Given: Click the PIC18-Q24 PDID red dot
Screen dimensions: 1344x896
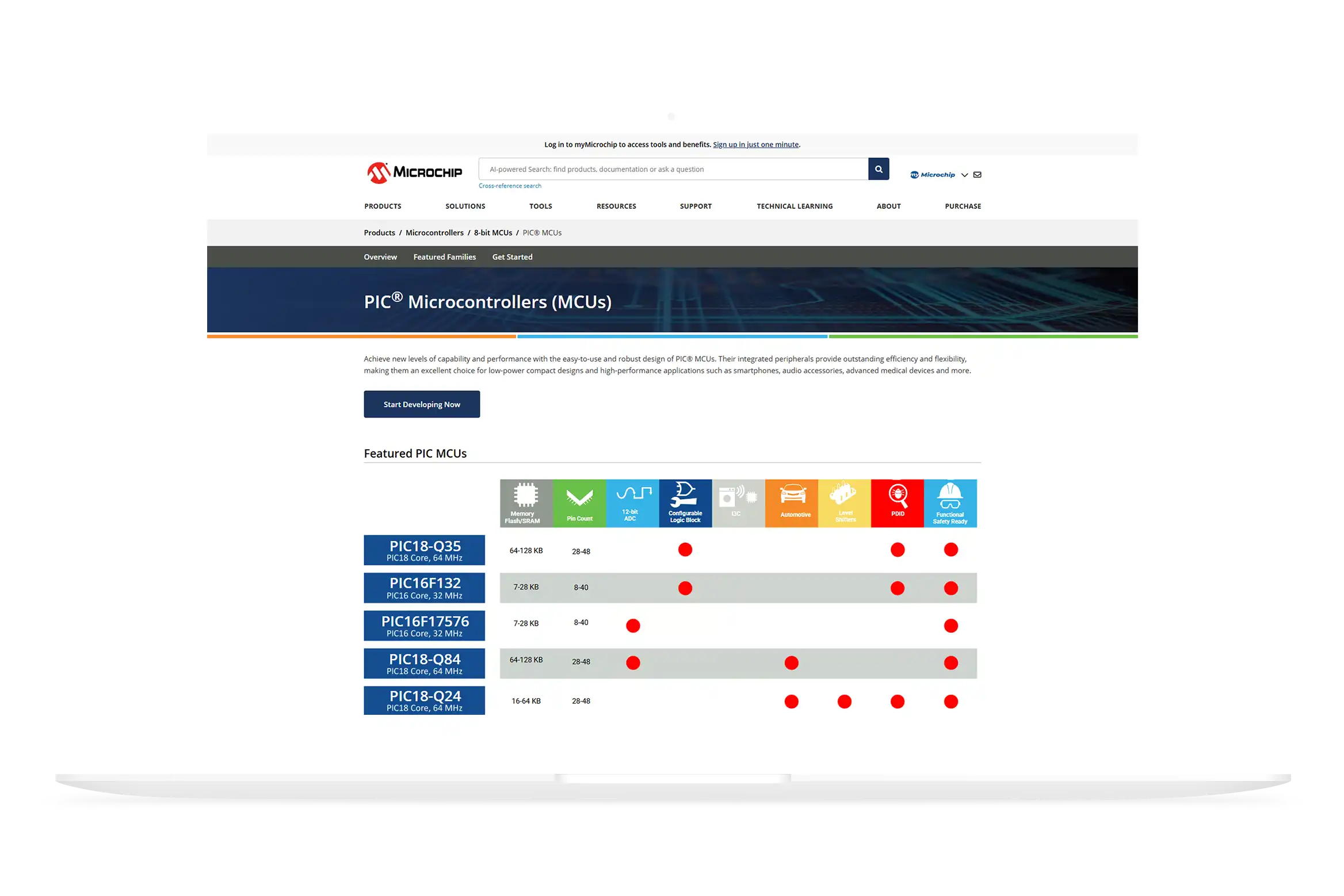Looking at the screenshot, I should click(x=897, y=702).
